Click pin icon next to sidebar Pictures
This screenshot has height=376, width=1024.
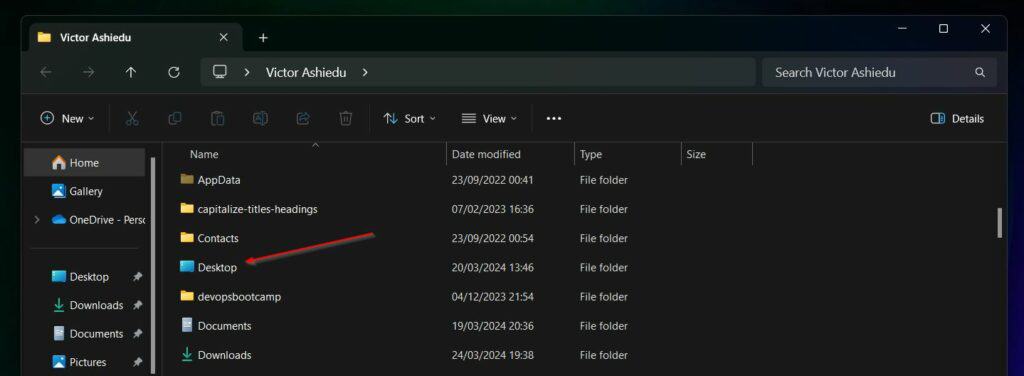pos(137,362)
